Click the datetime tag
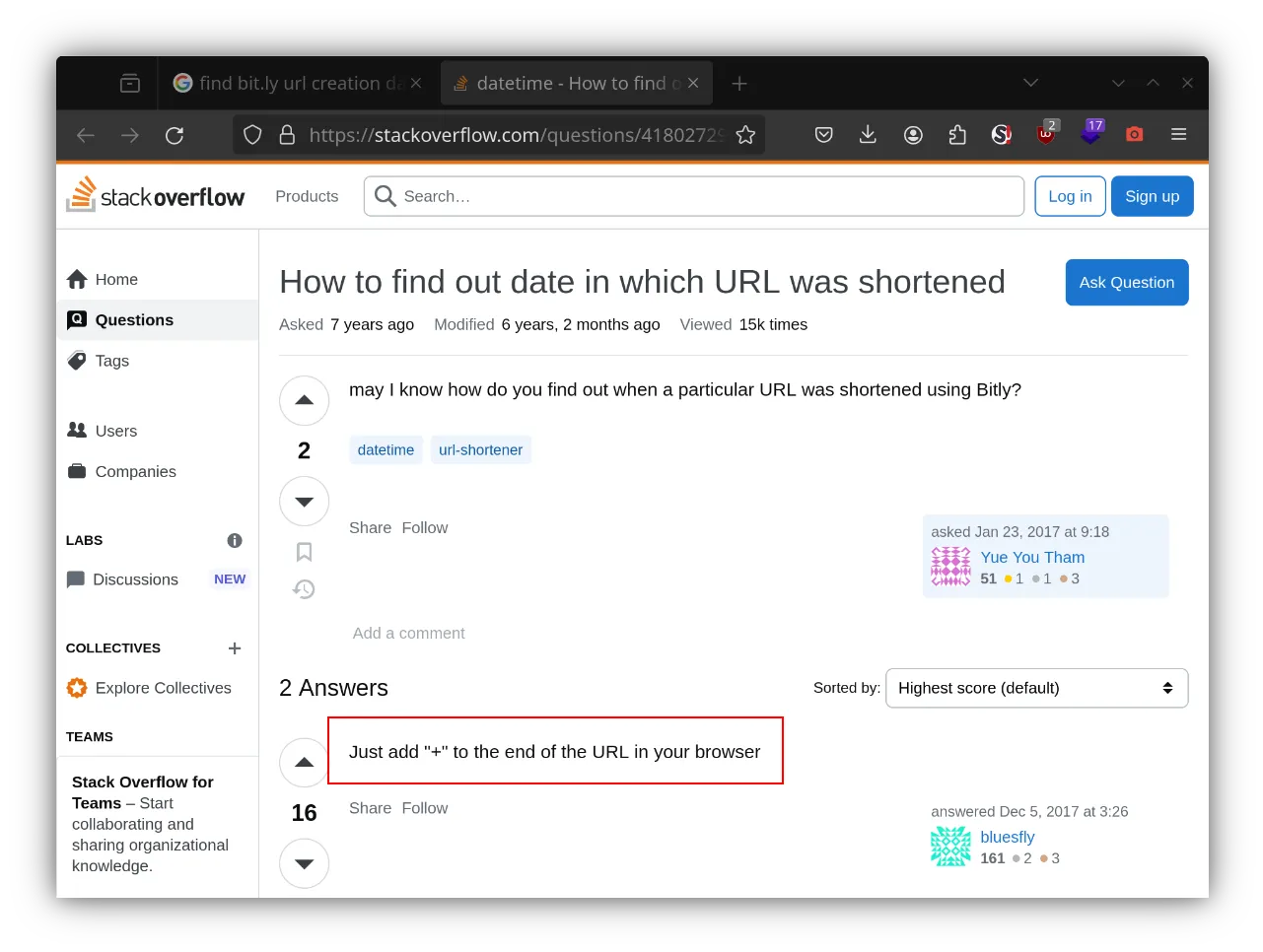This screenshot has height=952, width=1263. pyautogui.click(x=386, y=449)
